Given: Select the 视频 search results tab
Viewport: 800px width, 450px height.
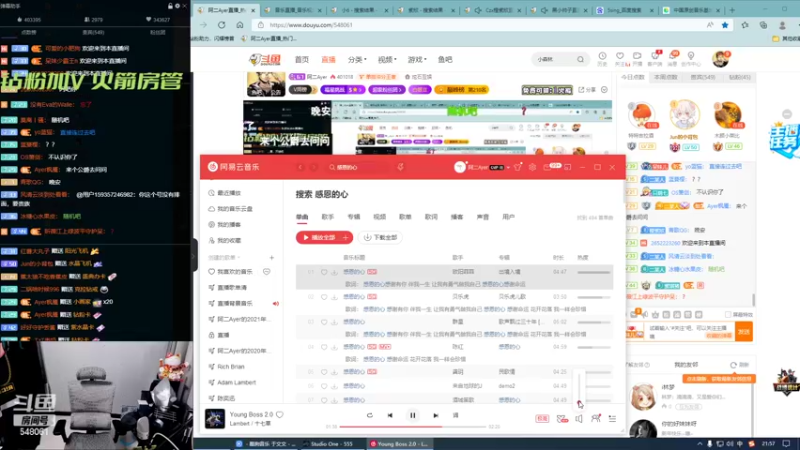Looking at the screenshot, I should coord(379,217).
